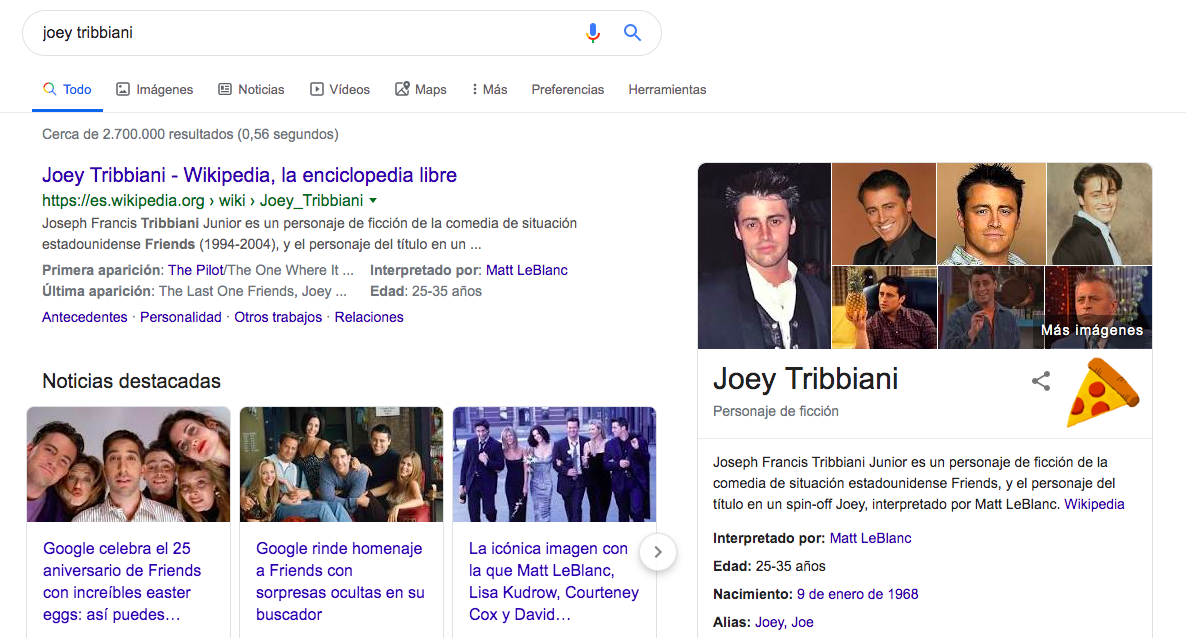Click the large Joey portrait in knowledge panel
This screenshot has height=638, width=1186.
pos(764,256)
